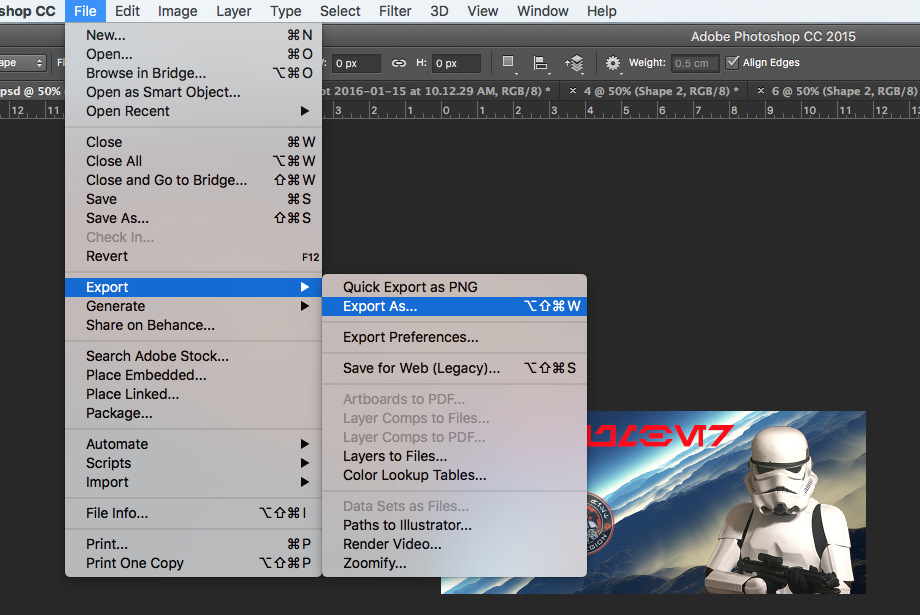This screenshot has height=615, width=920.
Task: Open the shape mode dropdown in options bar
Action: click(22, 63)
